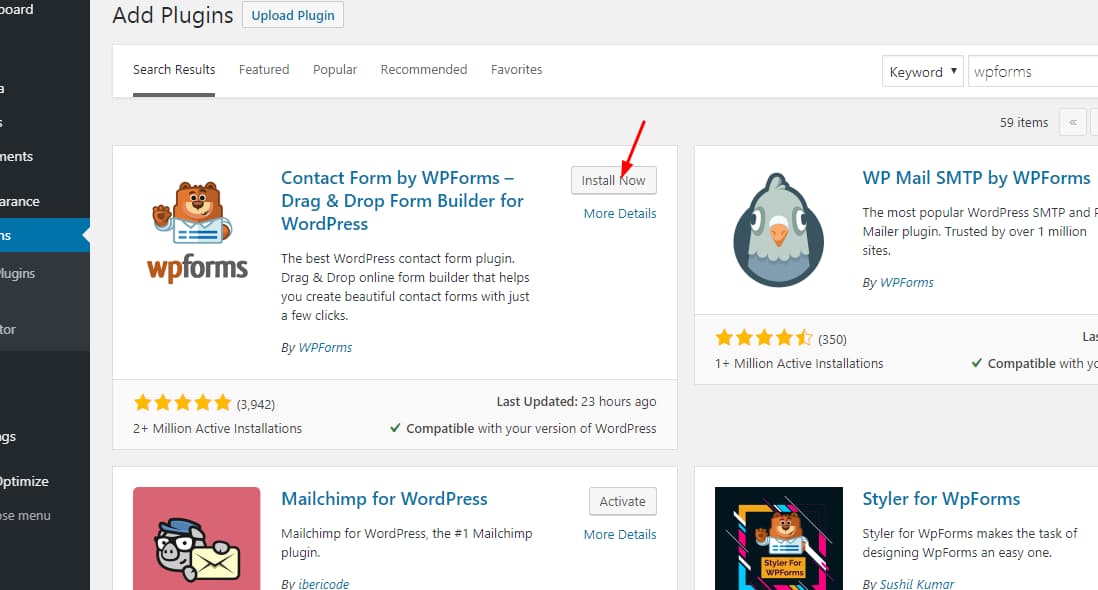Switch to the Popular tab
Screen dimensions: 1098x590
(x=335, y=70)
